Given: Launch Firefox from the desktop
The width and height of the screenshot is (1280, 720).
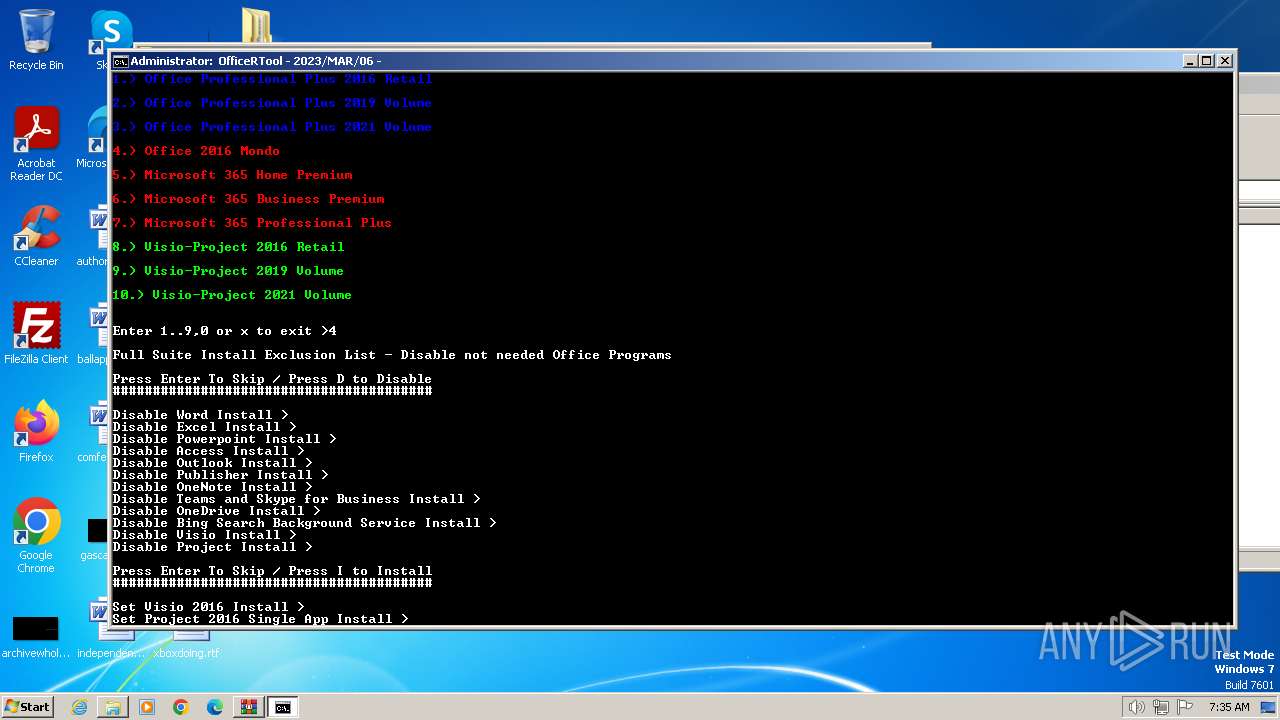Looking at the screenshot, I should 36,432.
